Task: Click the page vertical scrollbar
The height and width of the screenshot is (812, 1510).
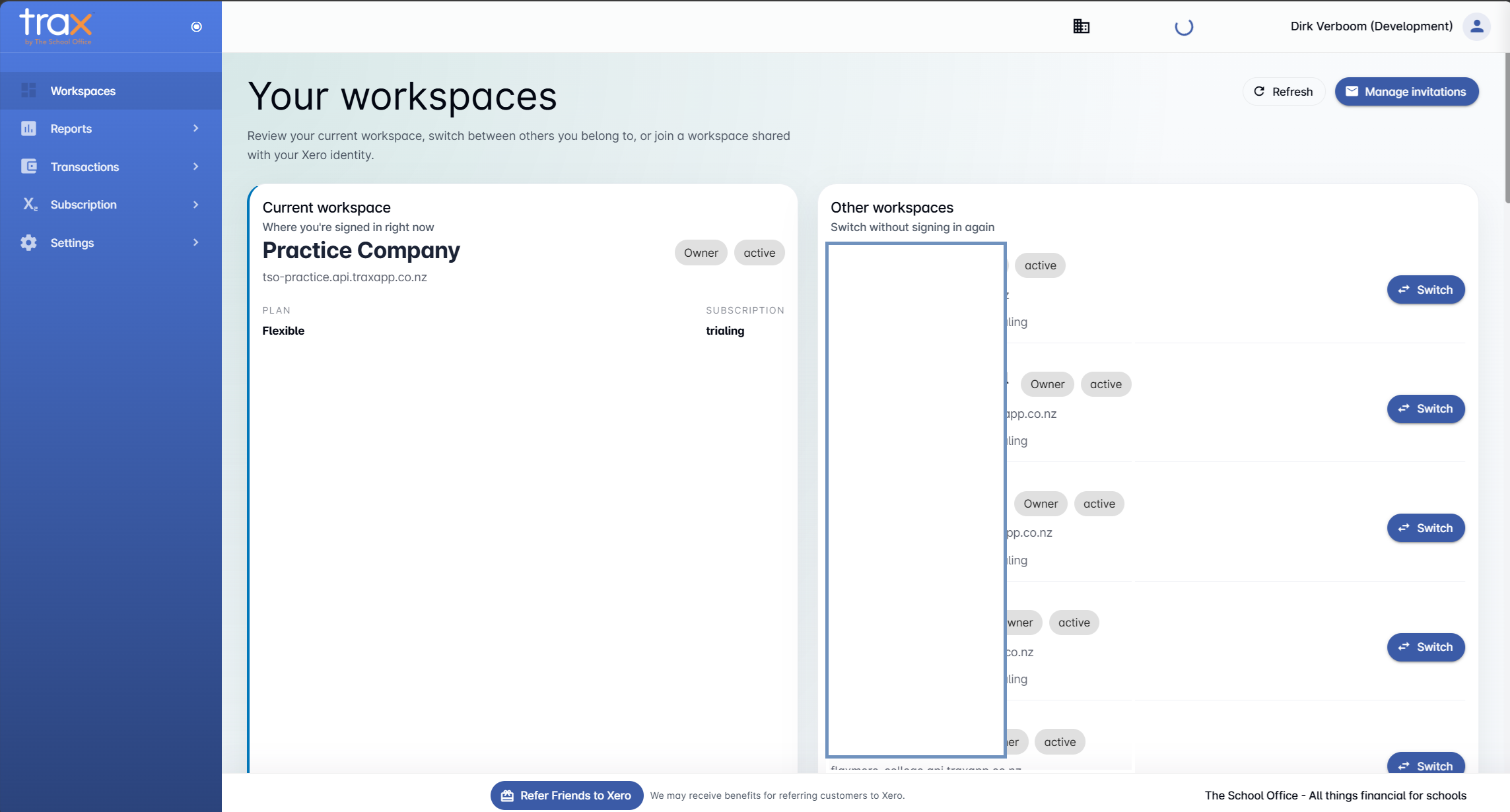Action: coord(1507,129)
